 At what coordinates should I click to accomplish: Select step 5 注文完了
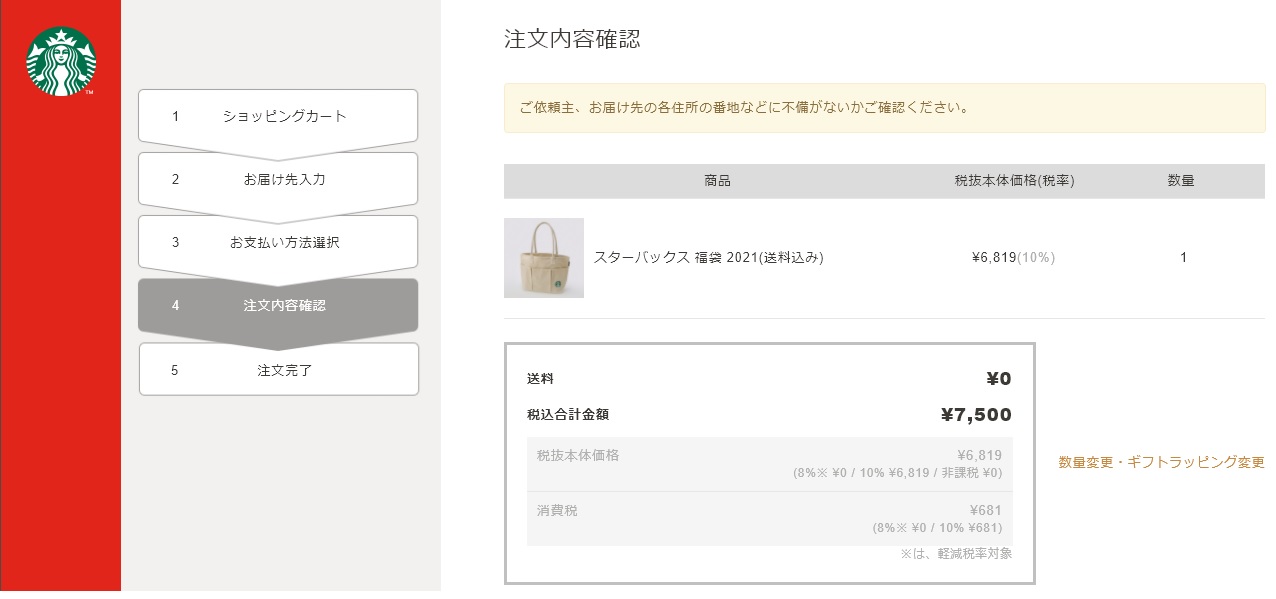[x=278, y=370]
